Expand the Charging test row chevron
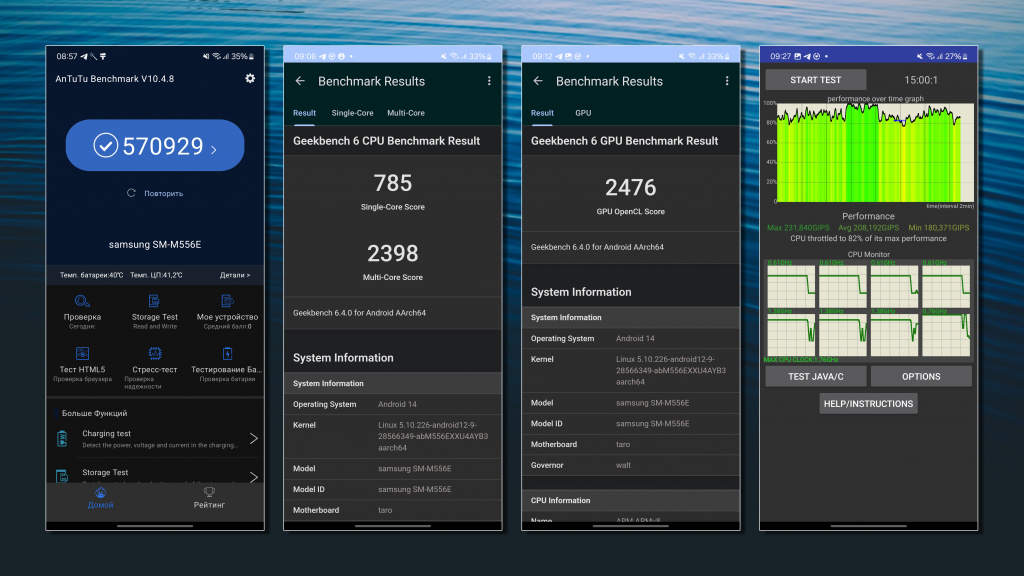Viewport: 1024px width, 576px height. 253,438
